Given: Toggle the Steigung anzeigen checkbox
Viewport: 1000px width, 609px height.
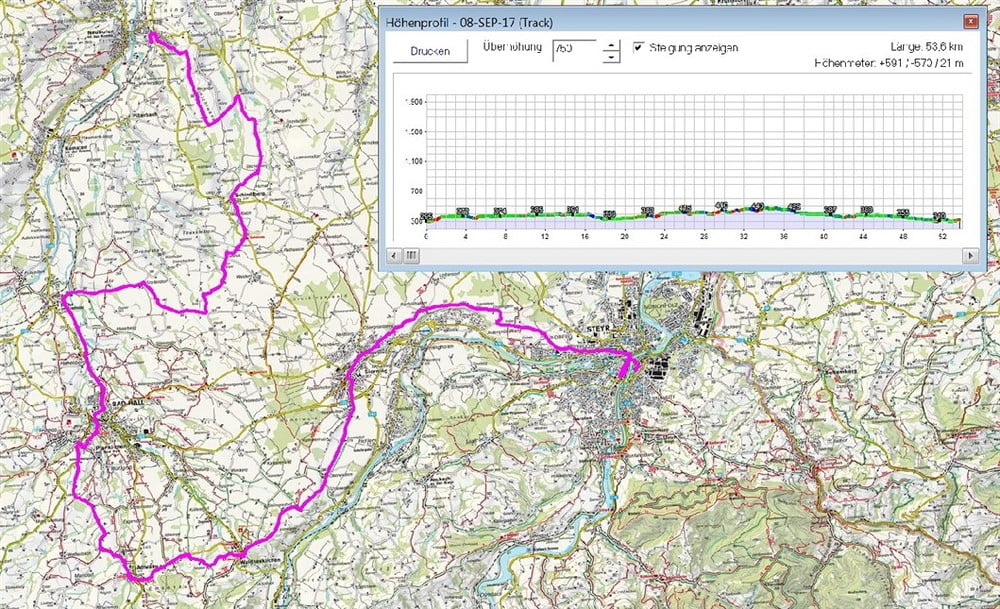Looking at the screenshot, I should coord(638,47).
